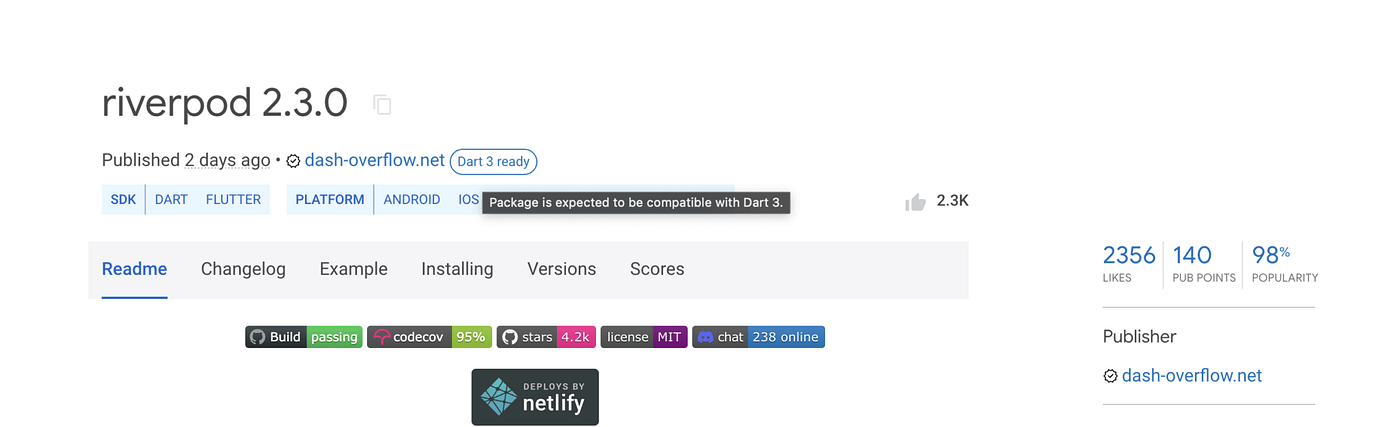Click the SDK tag label
1400x427 pixels.
pos(123,199)
